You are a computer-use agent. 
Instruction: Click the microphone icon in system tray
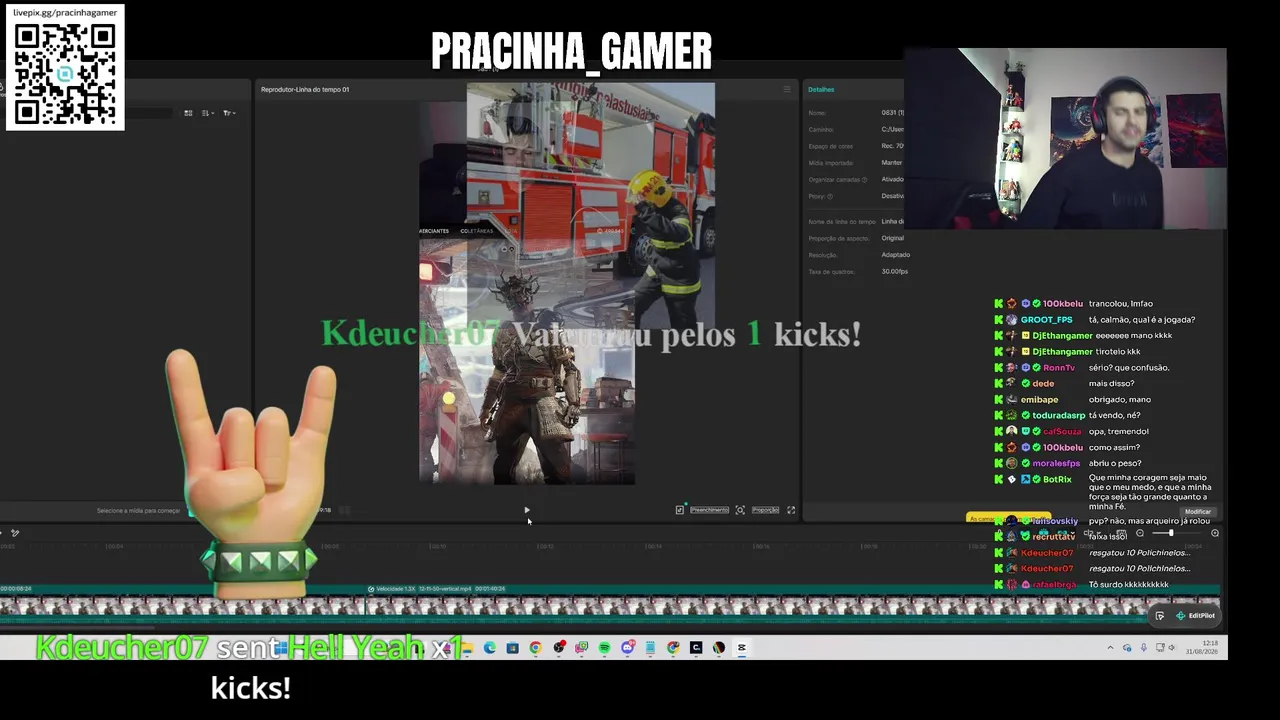(1143, 648)
